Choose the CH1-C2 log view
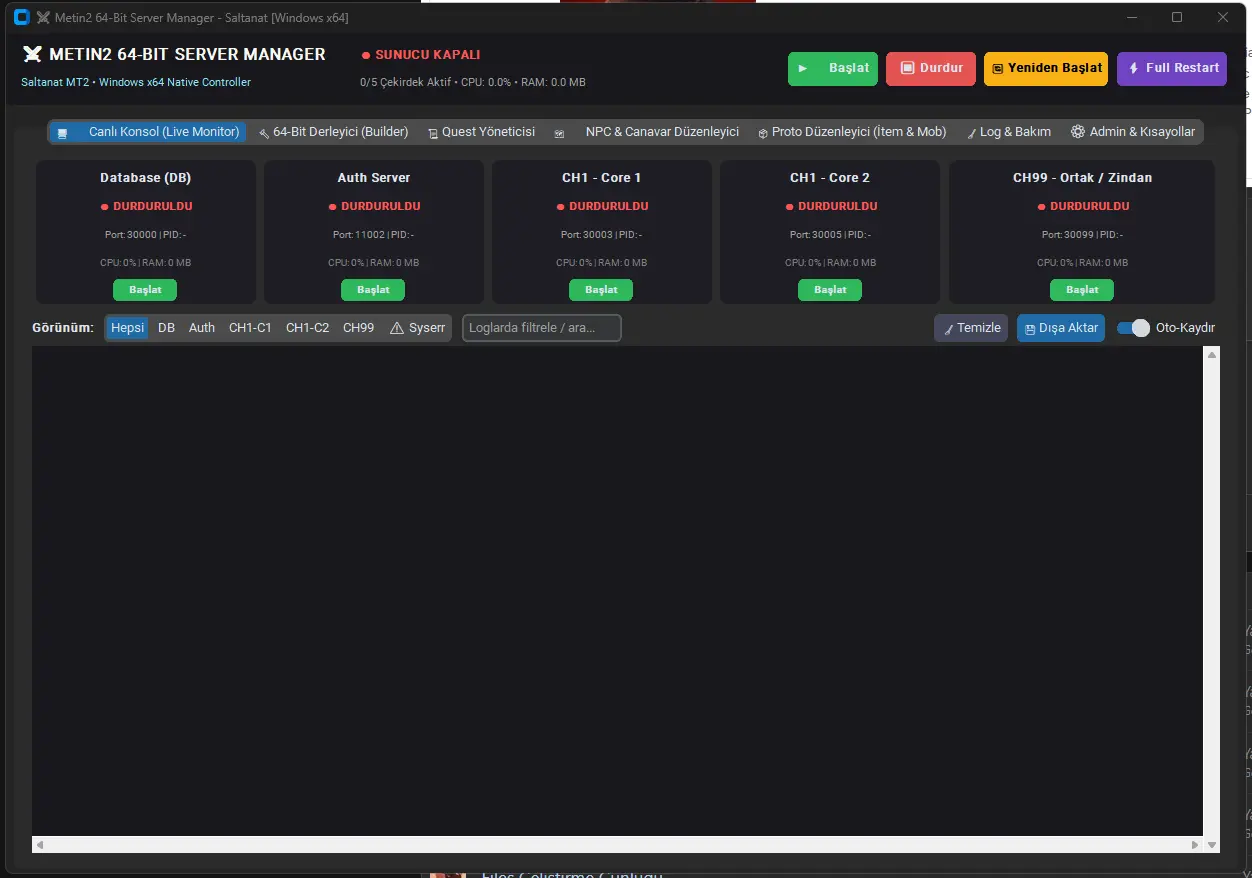Screen dimensions: 1252x878 tap(307, 328)
